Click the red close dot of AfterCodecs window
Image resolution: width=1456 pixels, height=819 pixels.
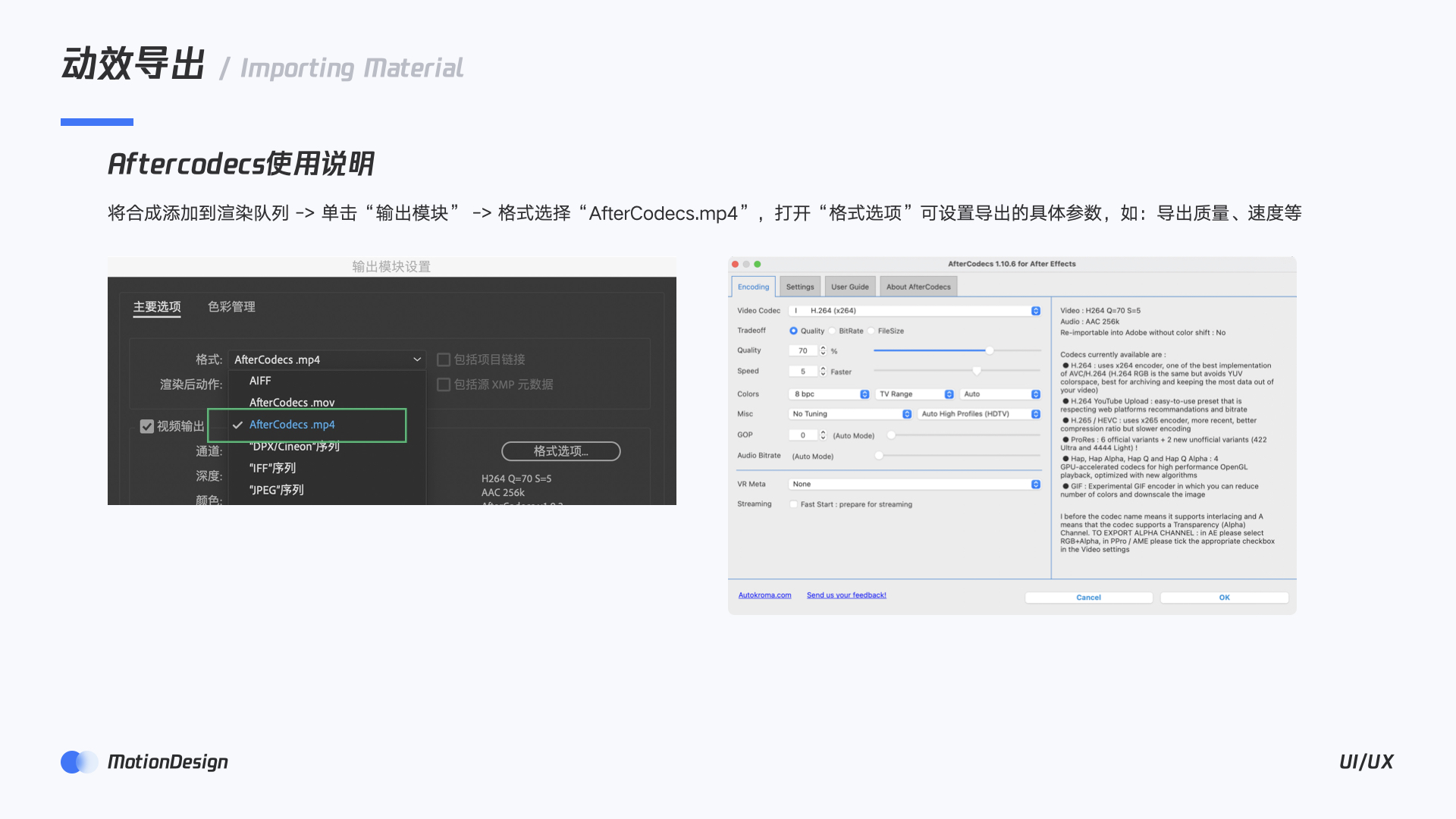735,264
